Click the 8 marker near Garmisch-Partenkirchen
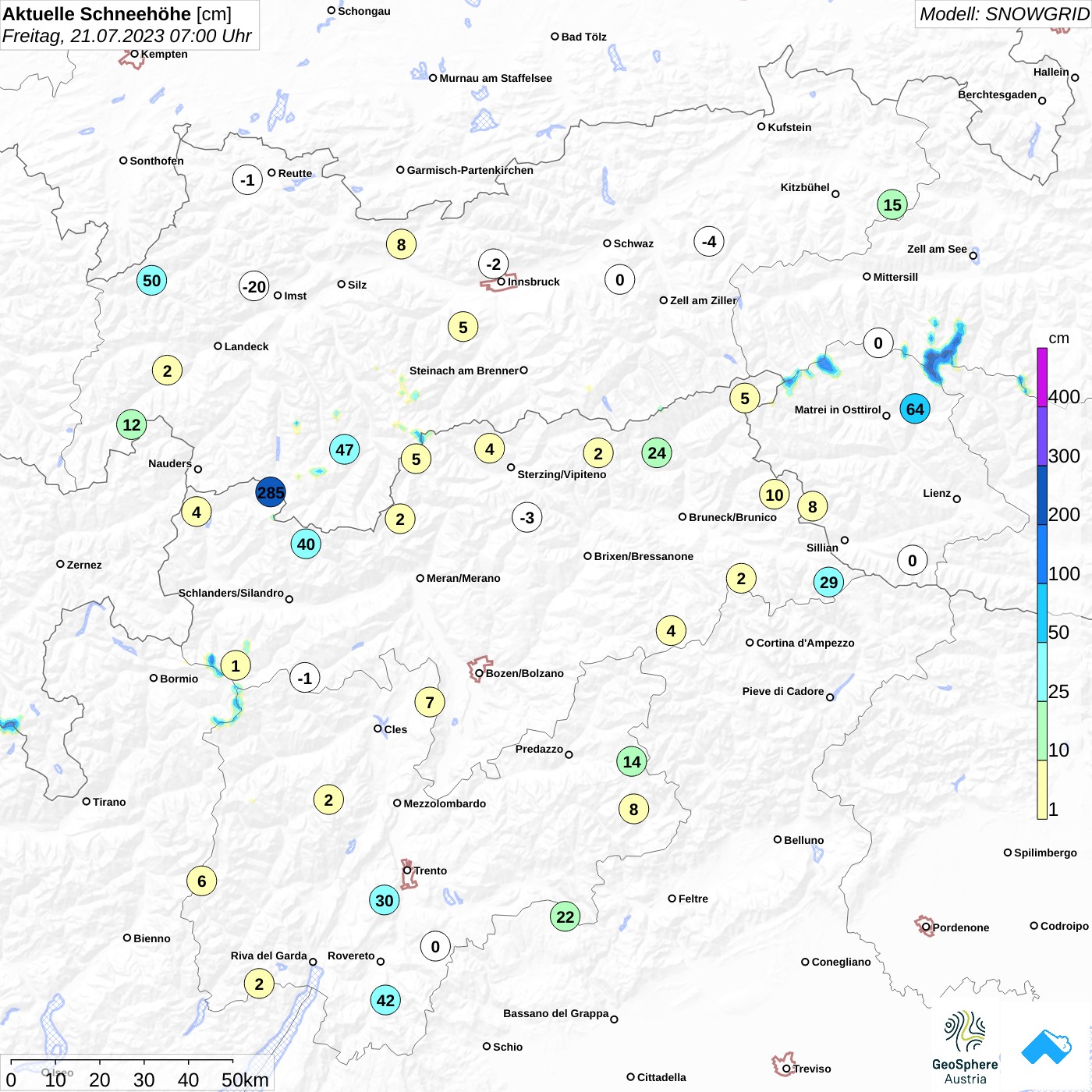Image resolution: width=1092 pixels, height=1092 pixels. (402, 244)
